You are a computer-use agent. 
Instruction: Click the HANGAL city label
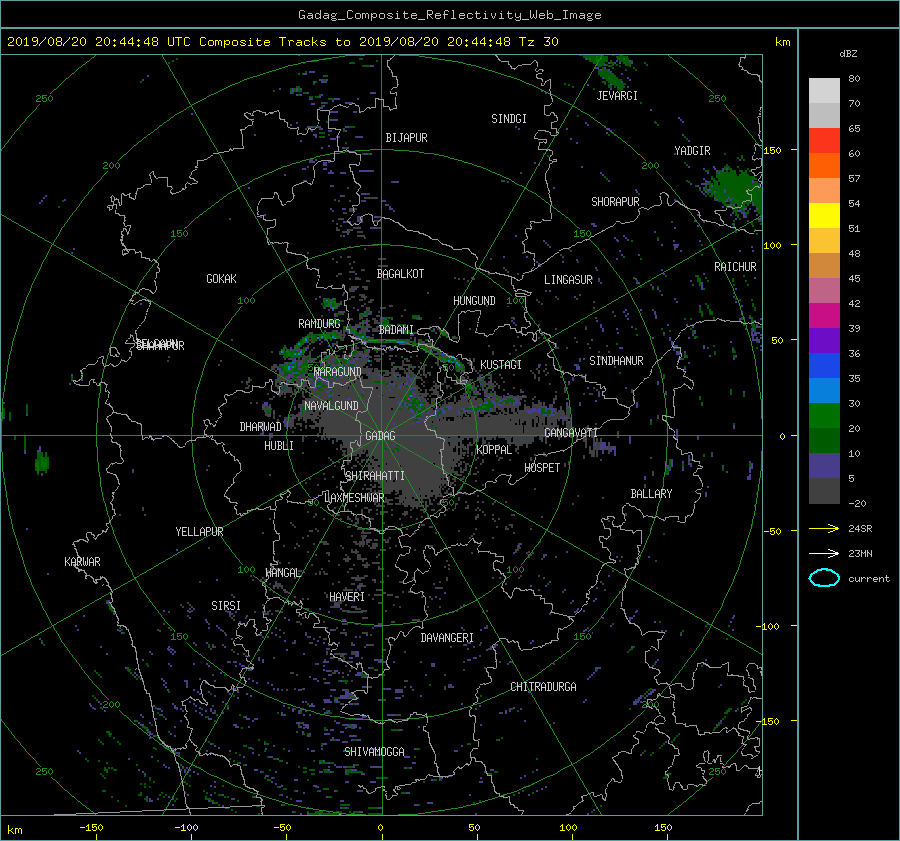[x=283, y=573]
